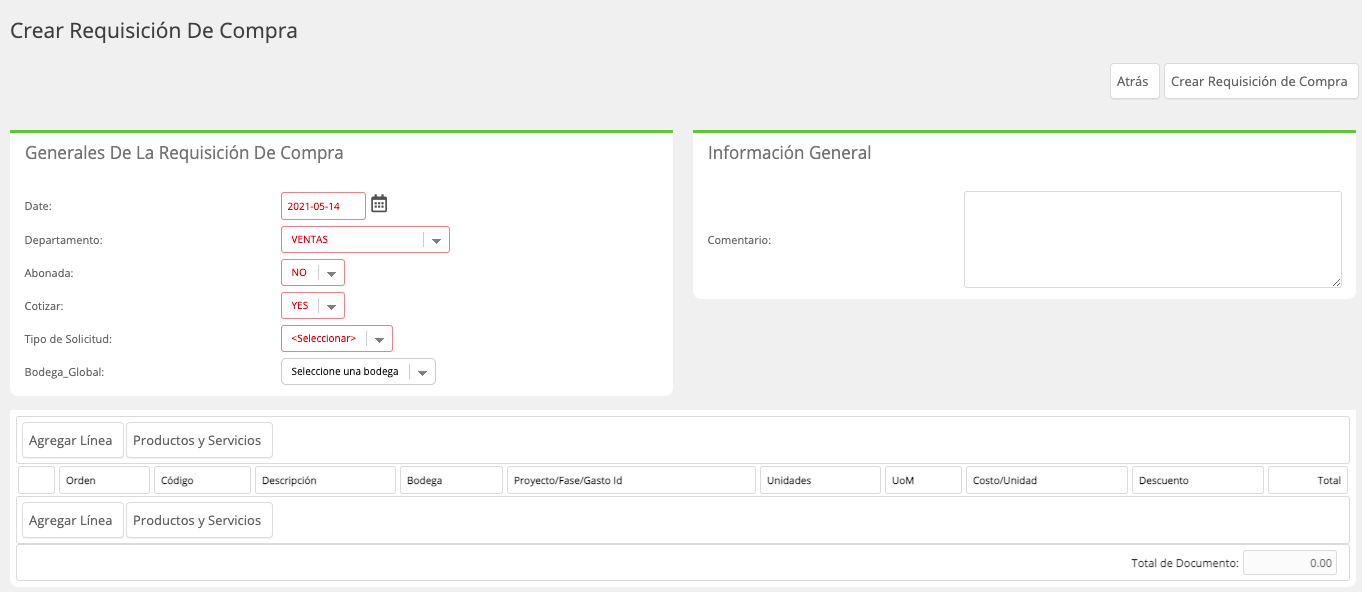Click the "Cotizar:" field label
The height and width of the screenshot is (592, 1362).
pos(46,306)
